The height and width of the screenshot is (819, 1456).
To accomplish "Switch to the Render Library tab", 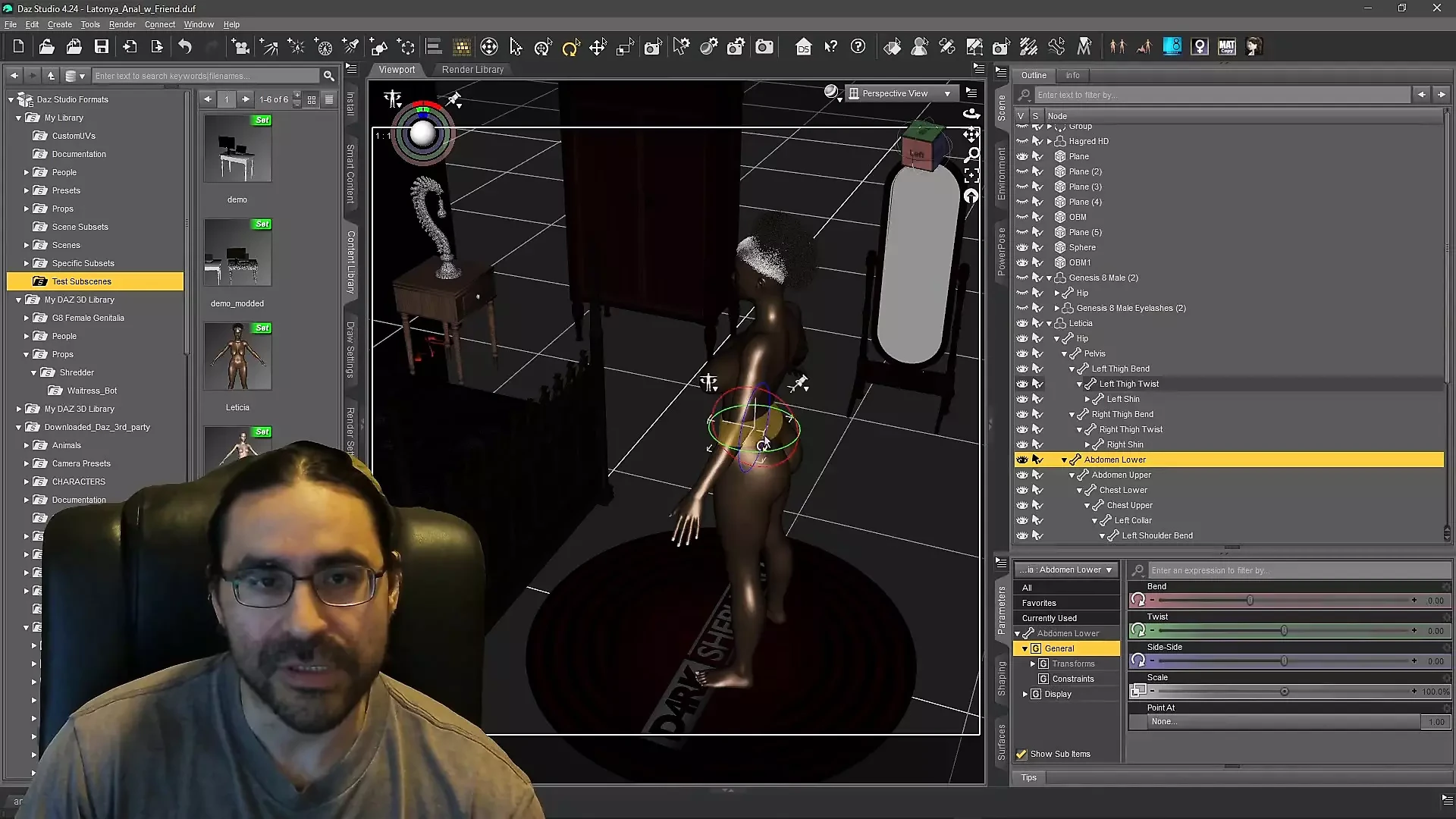I will coord(472,70).
